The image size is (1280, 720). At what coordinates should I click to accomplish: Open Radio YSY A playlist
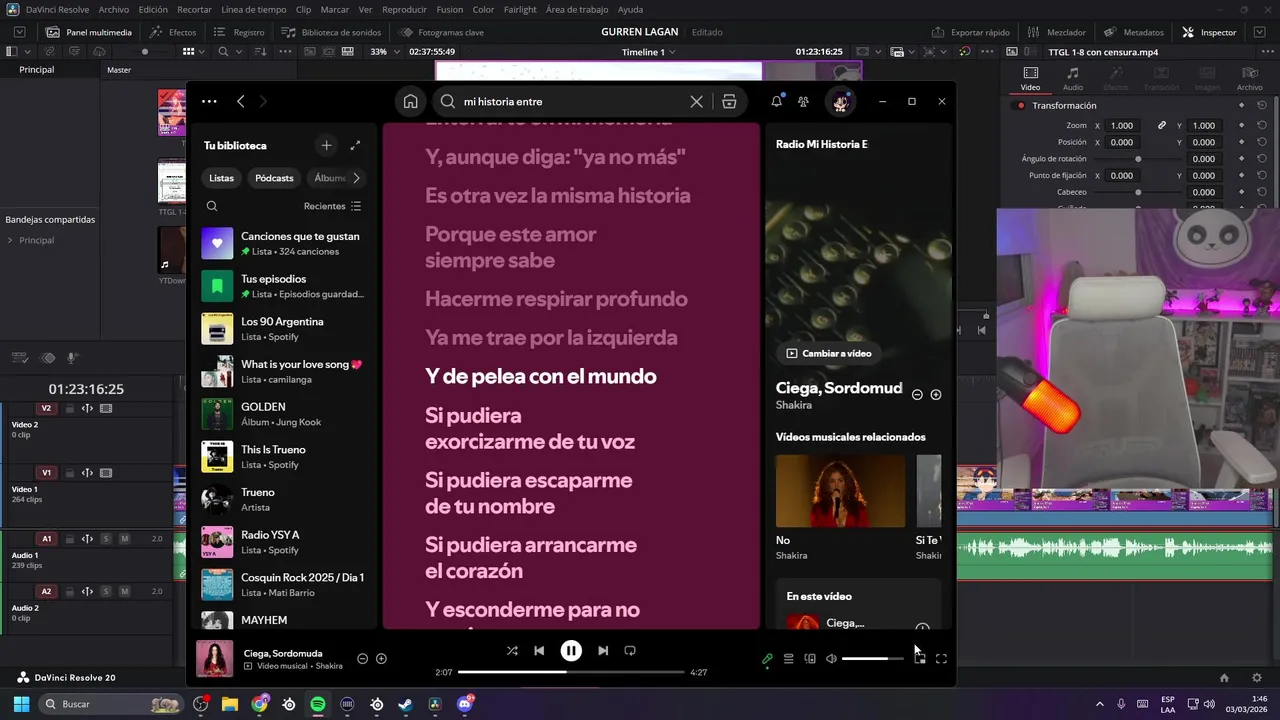click(284, 542)
